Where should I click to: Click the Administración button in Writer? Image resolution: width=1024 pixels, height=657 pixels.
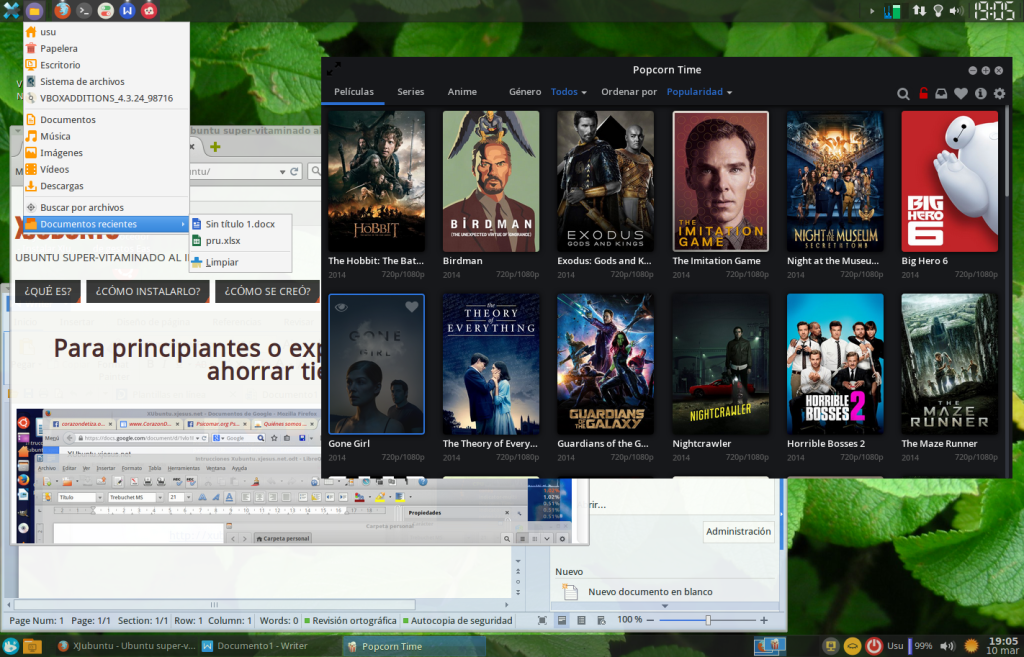[x=738, y=531]
